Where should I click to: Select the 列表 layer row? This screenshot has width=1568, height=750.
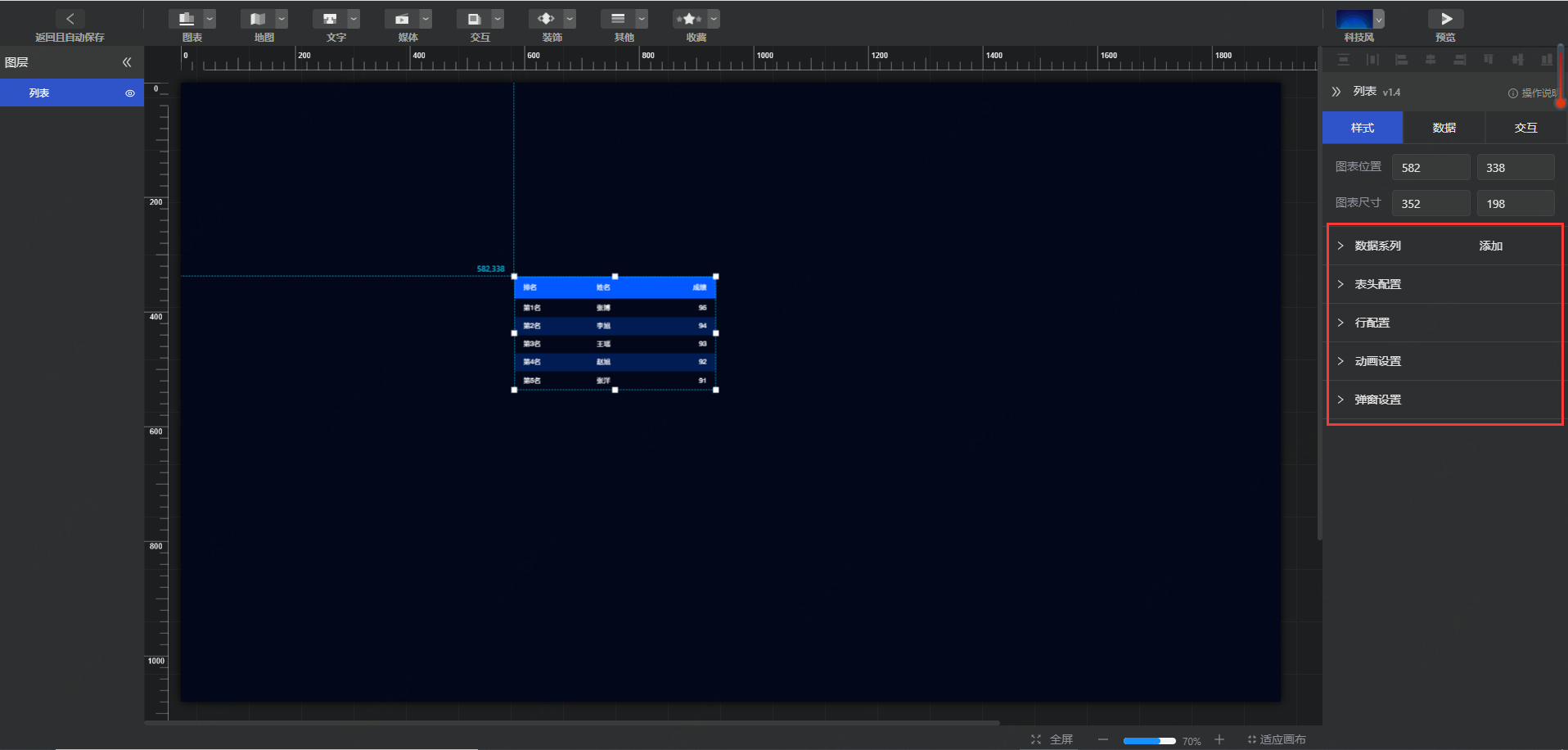[x=72, y=93]
